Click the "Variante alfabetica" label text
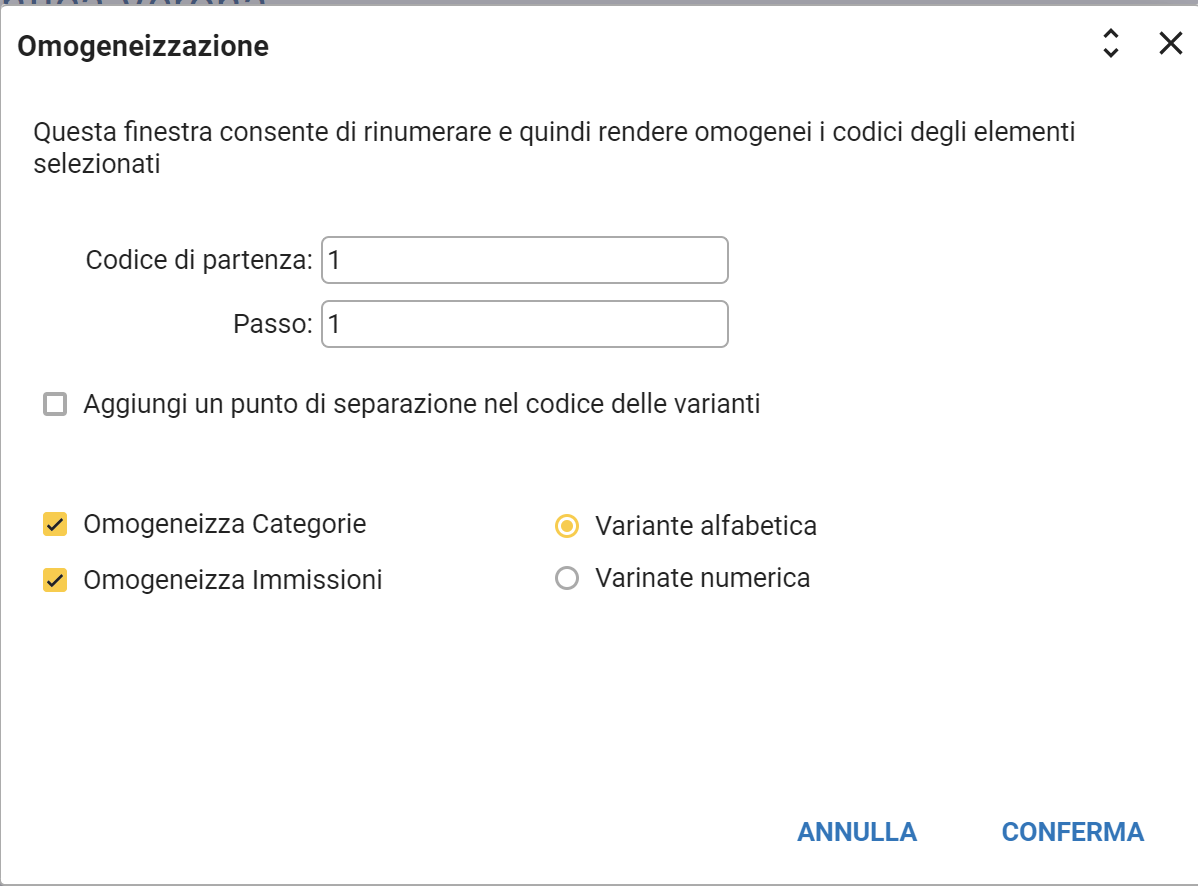 pyautogui.click(x=706, y=526)
